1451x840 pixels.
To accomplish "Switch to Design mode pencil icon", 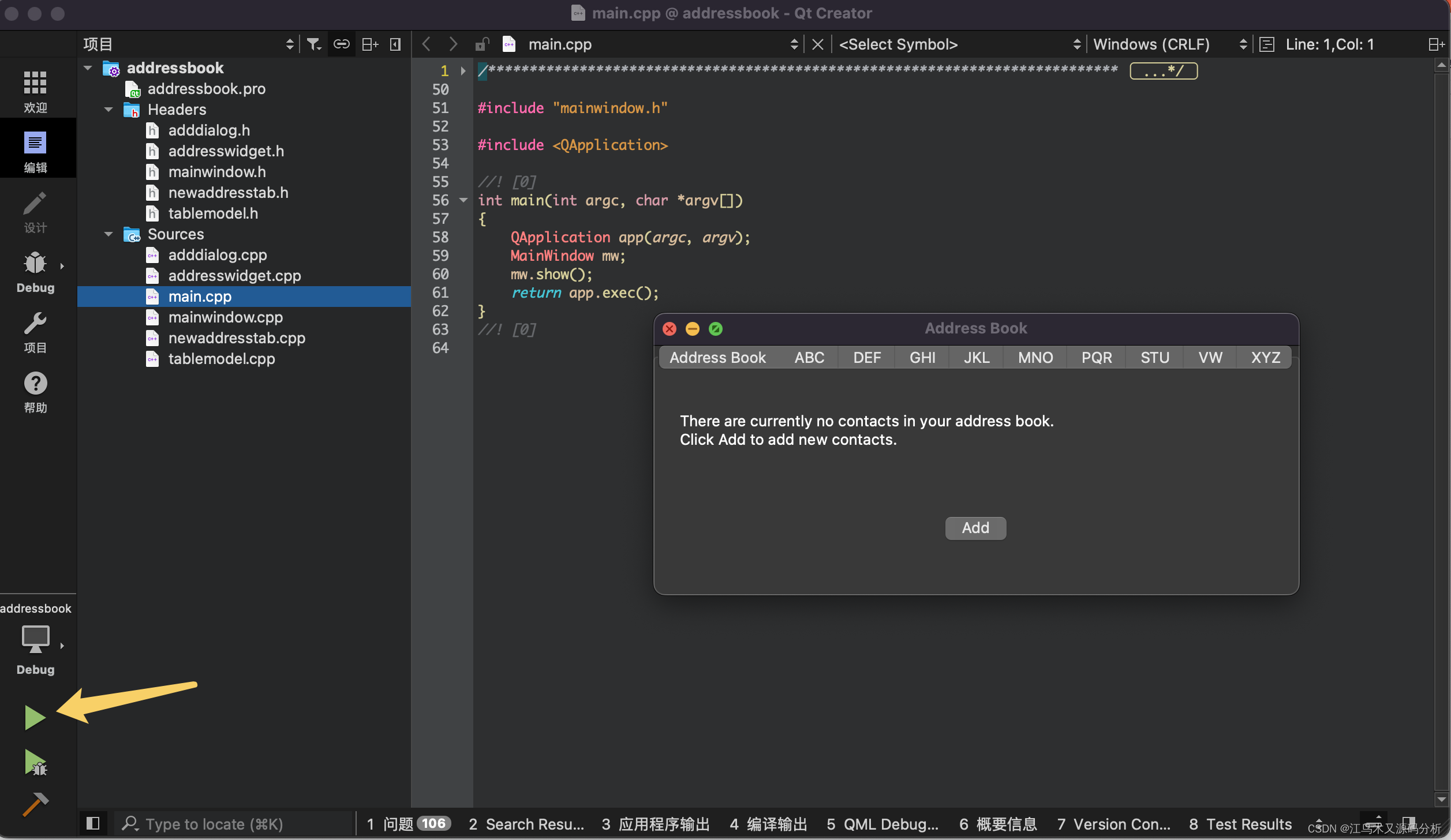I will click(x=35, y=204).
